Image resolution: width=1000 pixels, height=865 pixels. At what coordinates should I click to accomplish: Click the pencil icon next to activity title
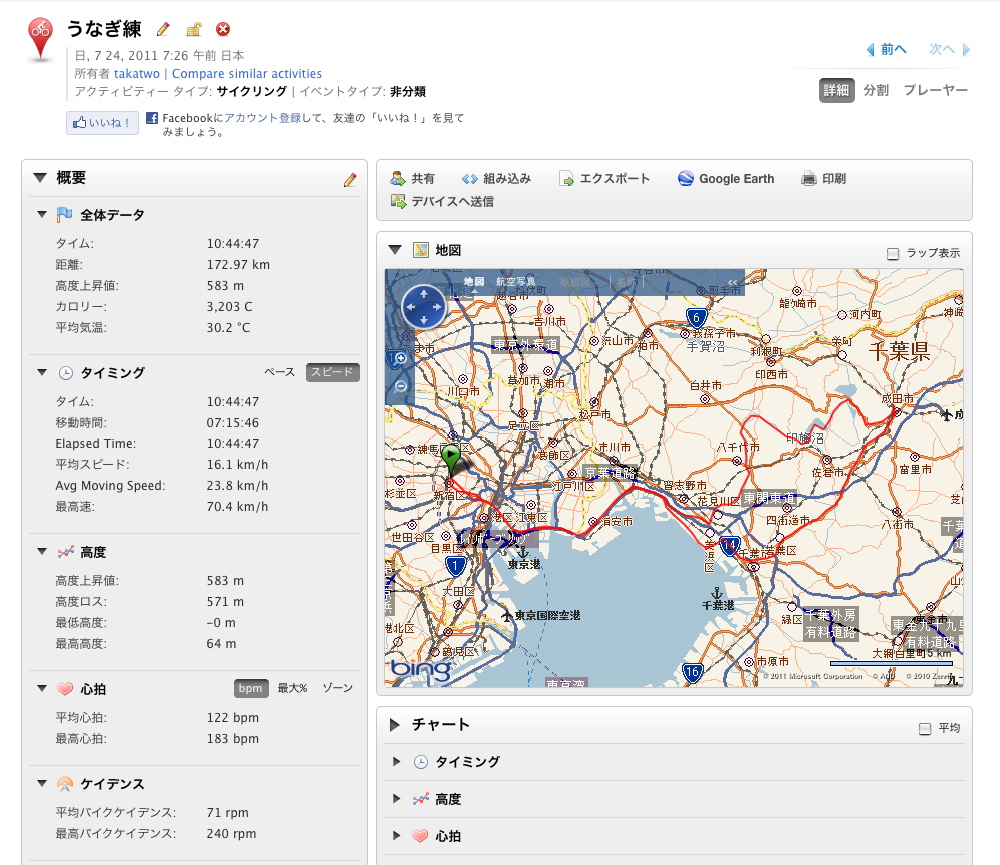(x=163, y=29)
